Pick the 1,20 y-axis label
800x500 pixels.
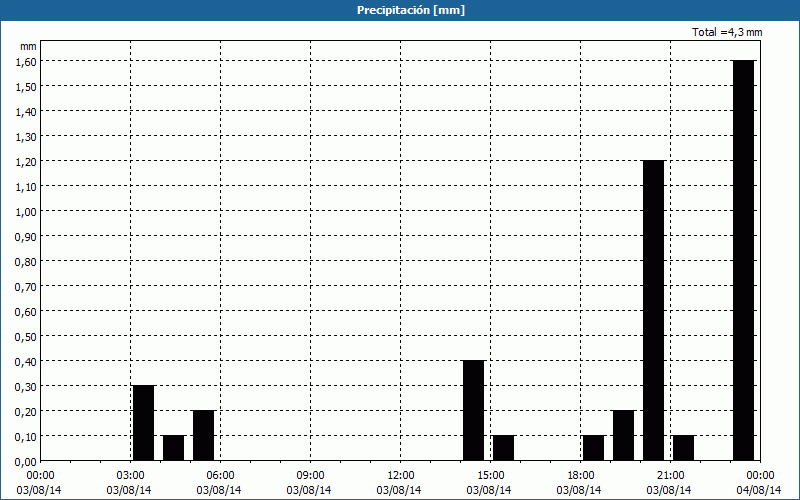tap(26, 162)
